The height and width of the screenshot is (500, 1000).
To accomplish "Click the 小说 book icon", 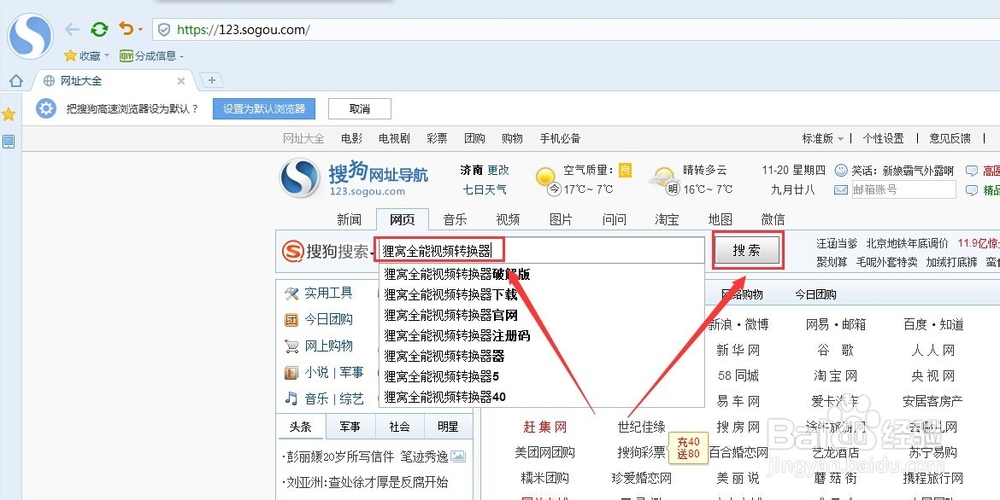I will pyautogui.click(x=291, y=372).
